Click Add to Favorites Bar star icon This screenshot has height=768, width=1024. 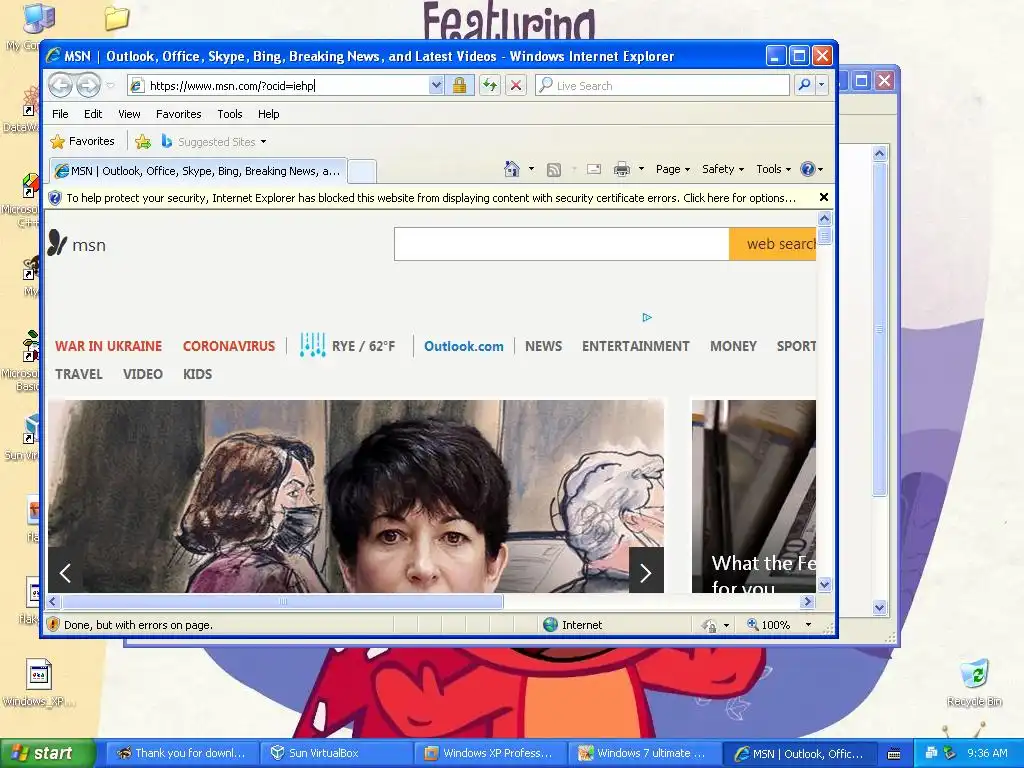click(x=143, y=141)
